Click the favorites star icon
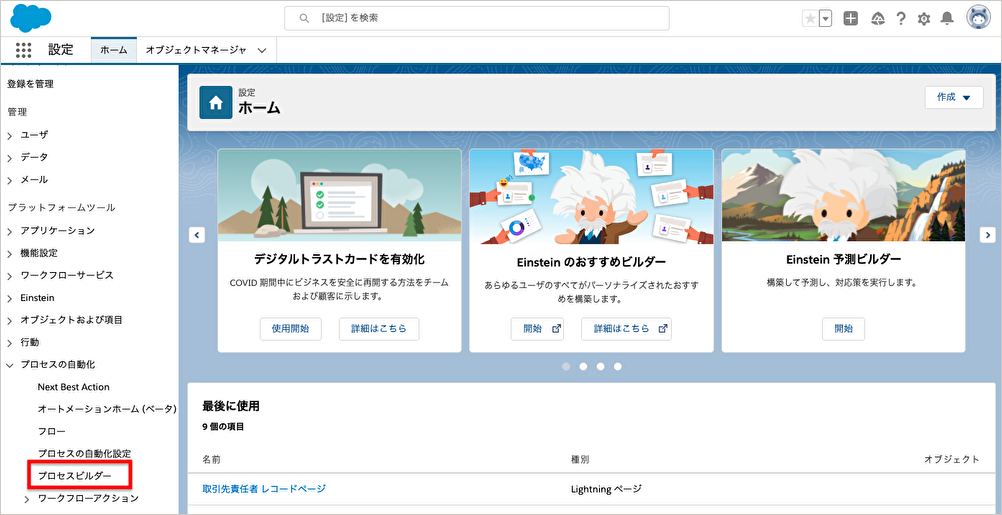Viewport: 1002px width, 515px height. coord(810,19)
